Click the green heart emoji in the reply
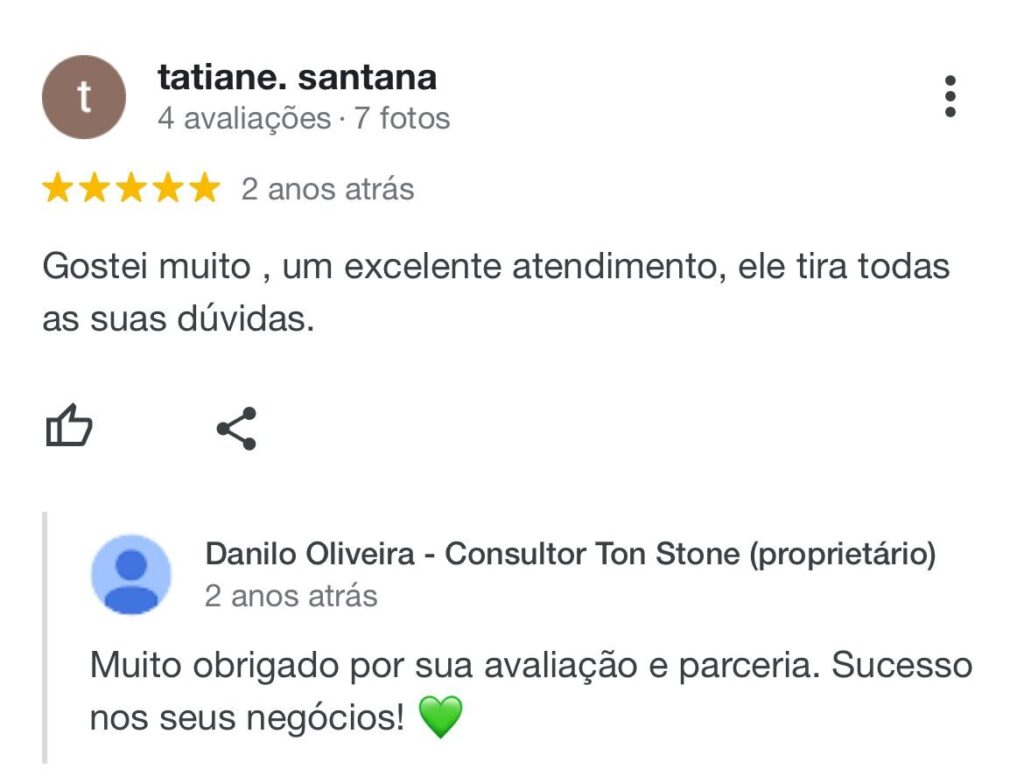The image size is (1024, 783). tap(440, 716)
